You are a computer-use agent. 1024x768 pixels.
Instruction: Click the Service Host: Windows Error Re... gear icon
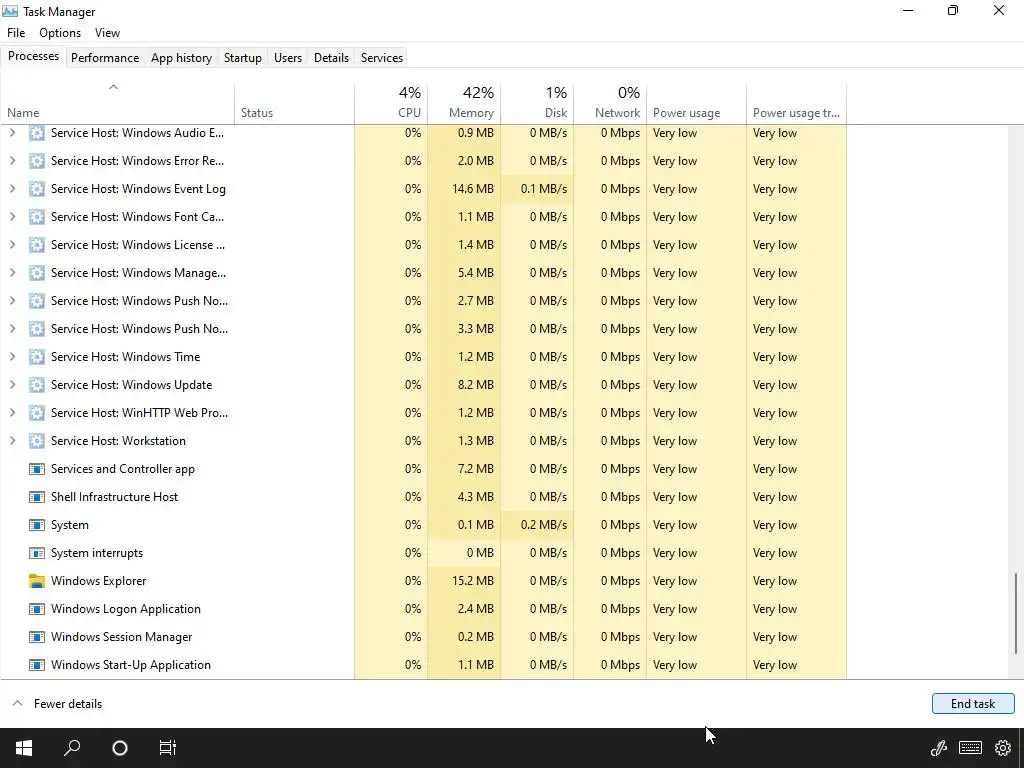coord(37,161)
